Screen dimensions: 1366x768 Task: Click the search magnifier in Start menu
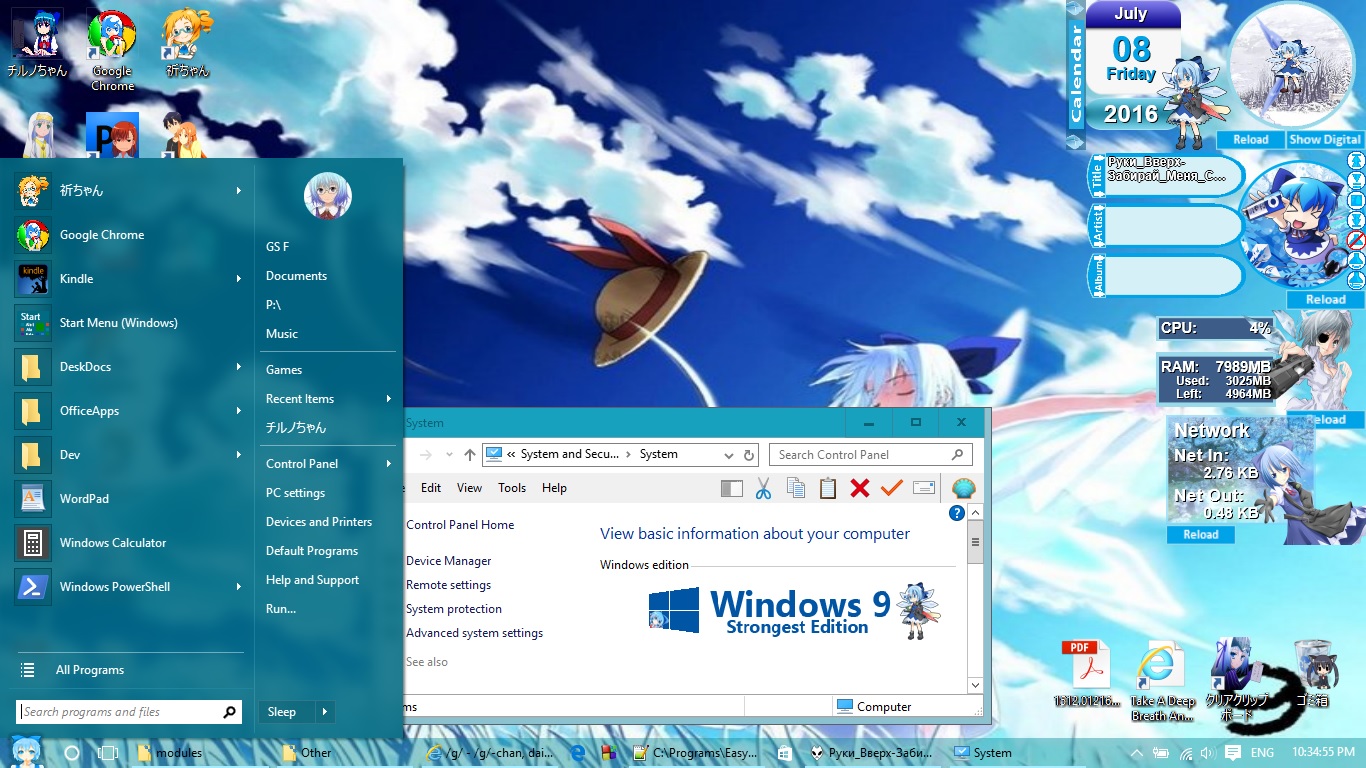[230, 712]
